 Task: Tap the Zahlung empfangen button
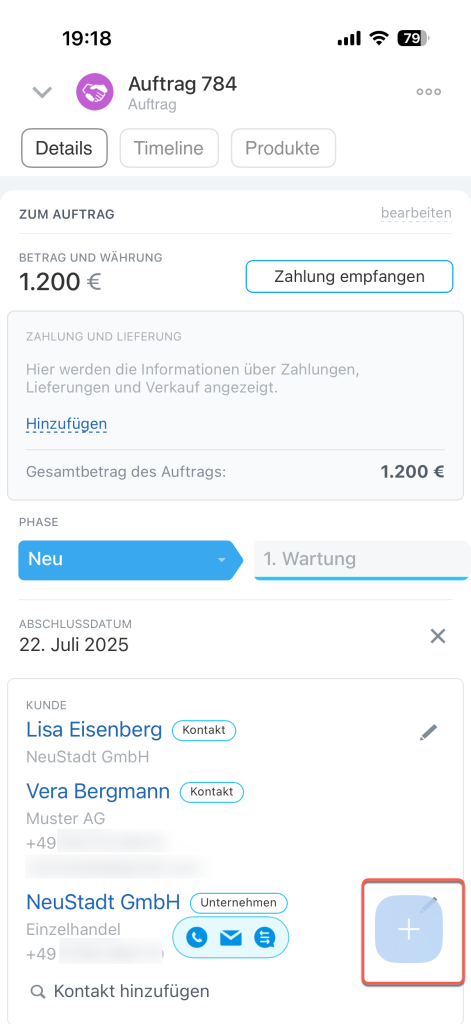[x=349, y=276]
